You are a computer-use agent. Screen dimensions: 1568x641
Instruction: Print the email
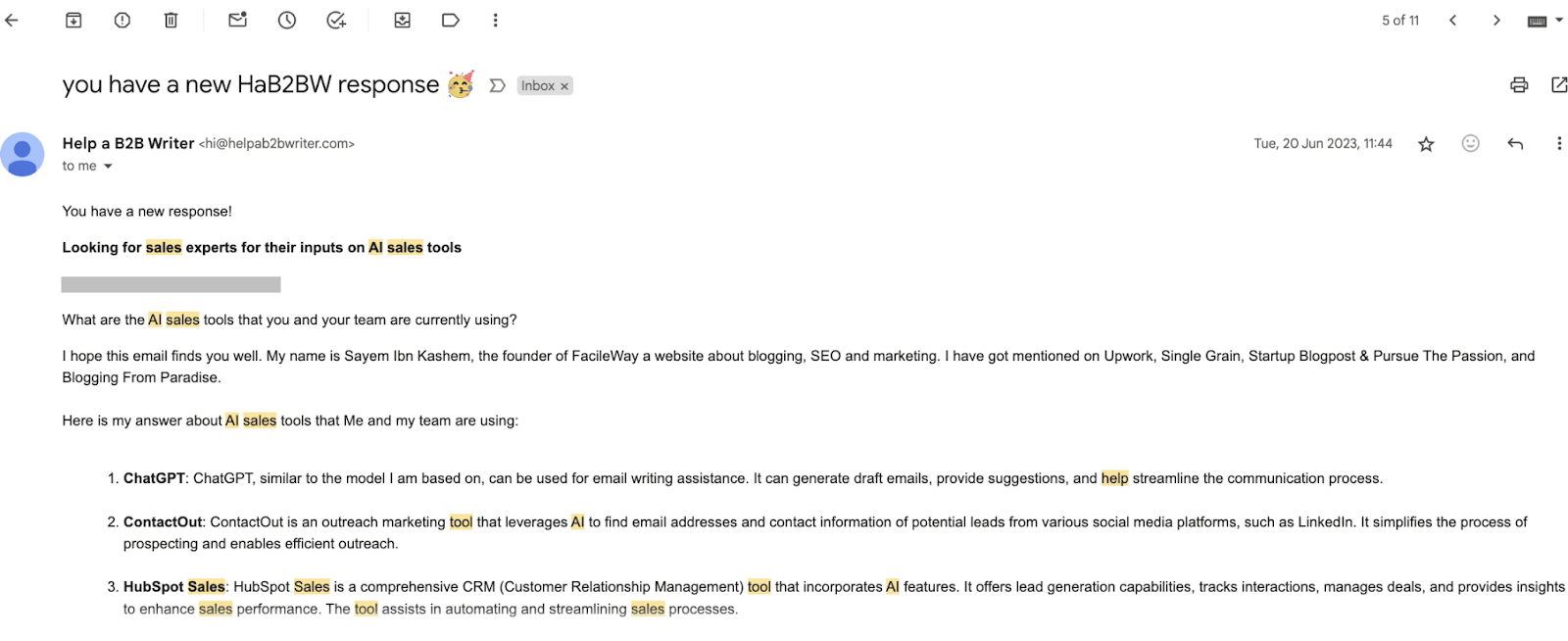click(x=1519, y=84)
